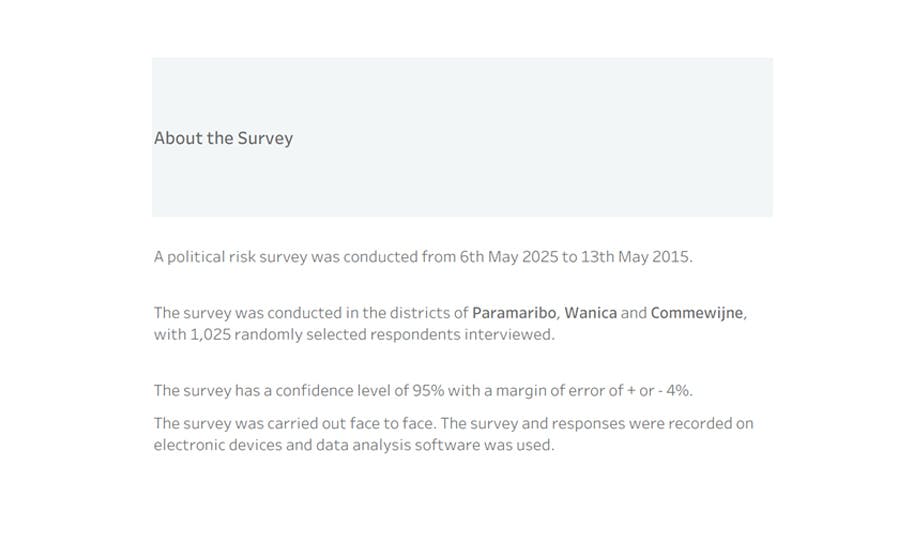This screenshot has width=906, height=551.
Task: Click the word "Paramaribo" in bold
Action: click(x=514, y=312)
